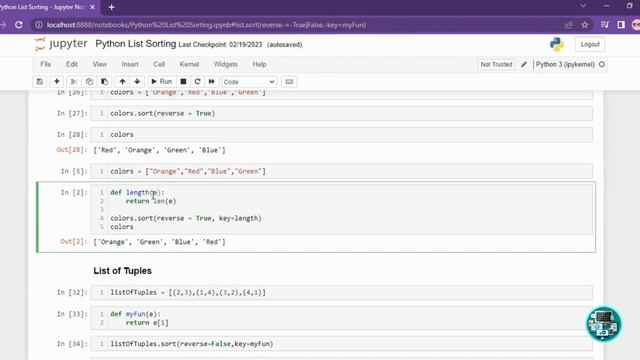Click the Not Trusted button
Image resolution: width=640 pixels, height=360 pixels.
[x=496, y=64]
